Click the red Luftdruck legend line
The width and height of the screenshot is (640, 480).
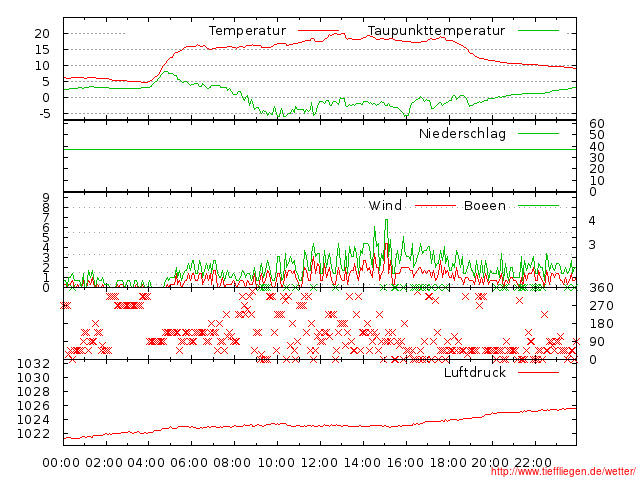pyautogui.click(x=538, y=372)
